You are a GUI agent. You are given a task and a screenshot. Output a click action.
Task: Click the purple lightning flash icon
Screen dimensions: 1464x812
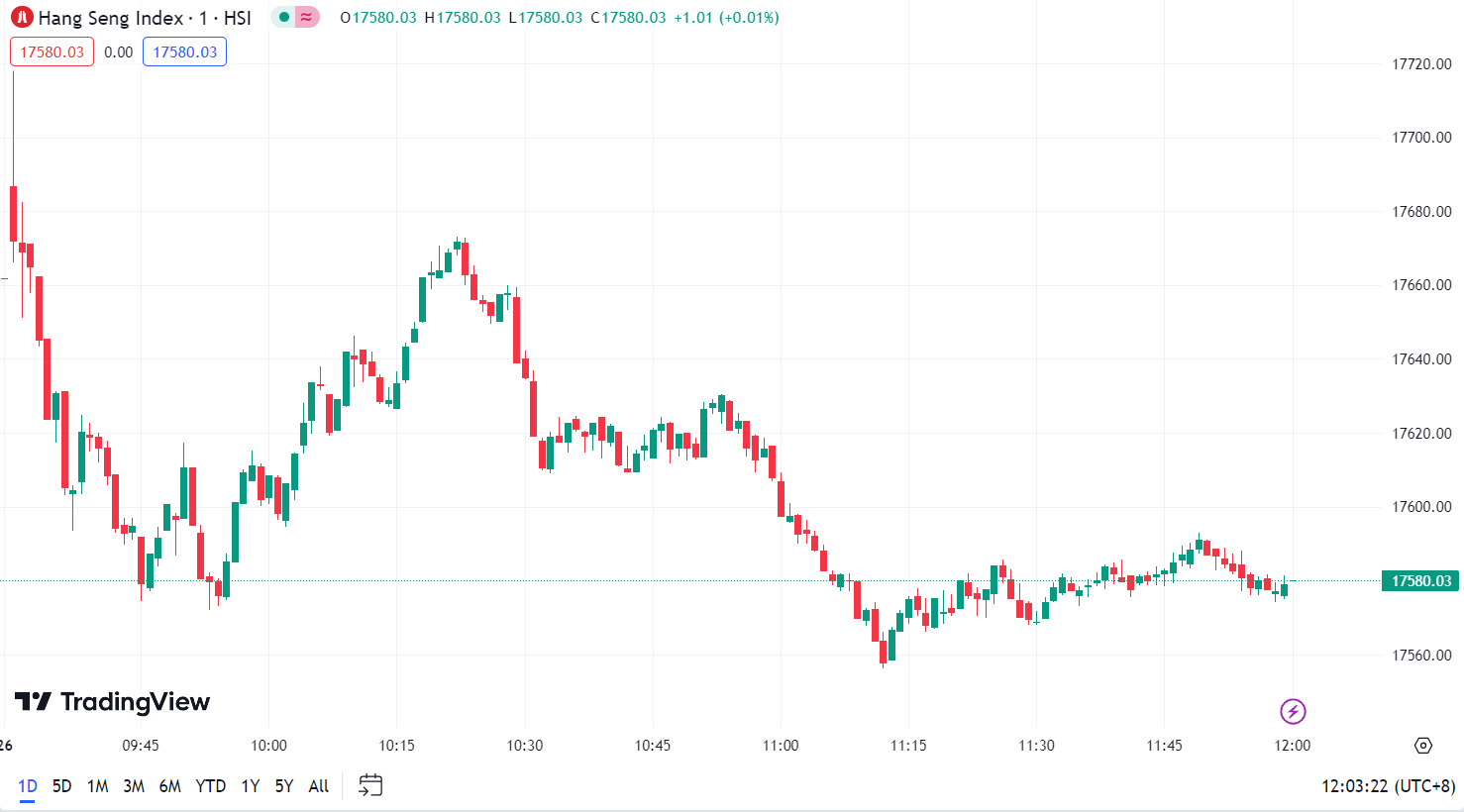click(1293, 711)
